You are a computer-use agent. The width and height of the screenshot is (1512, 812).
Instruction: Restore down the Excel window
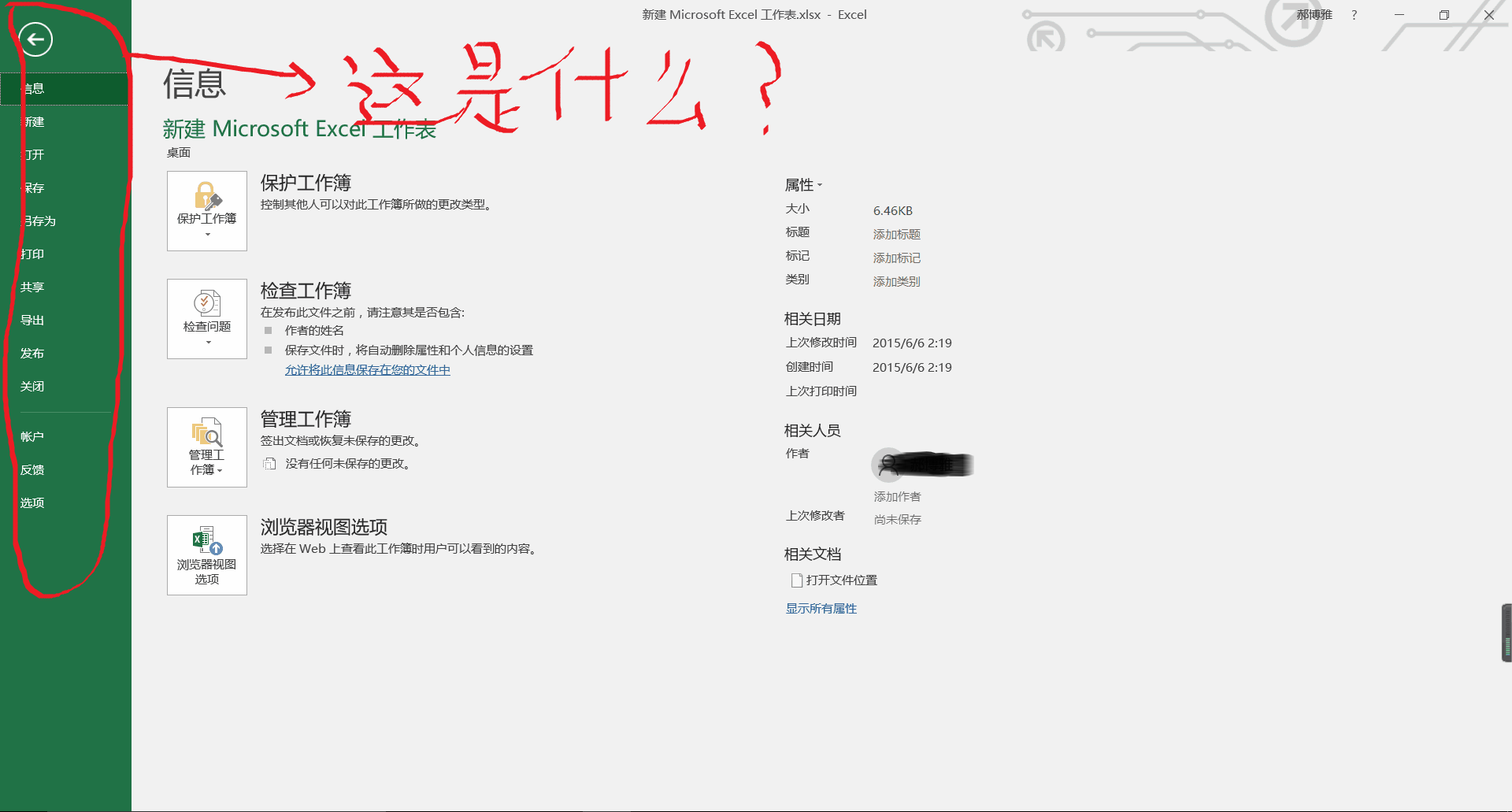coord(1444,15)
